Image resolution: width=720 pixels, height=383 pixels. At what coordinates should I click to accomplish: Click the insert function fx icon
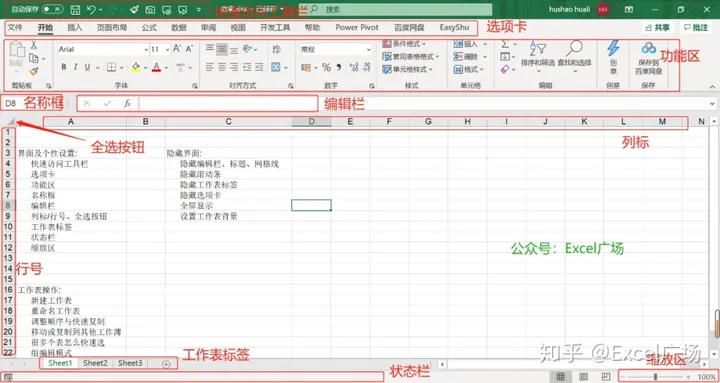[127, 104]
